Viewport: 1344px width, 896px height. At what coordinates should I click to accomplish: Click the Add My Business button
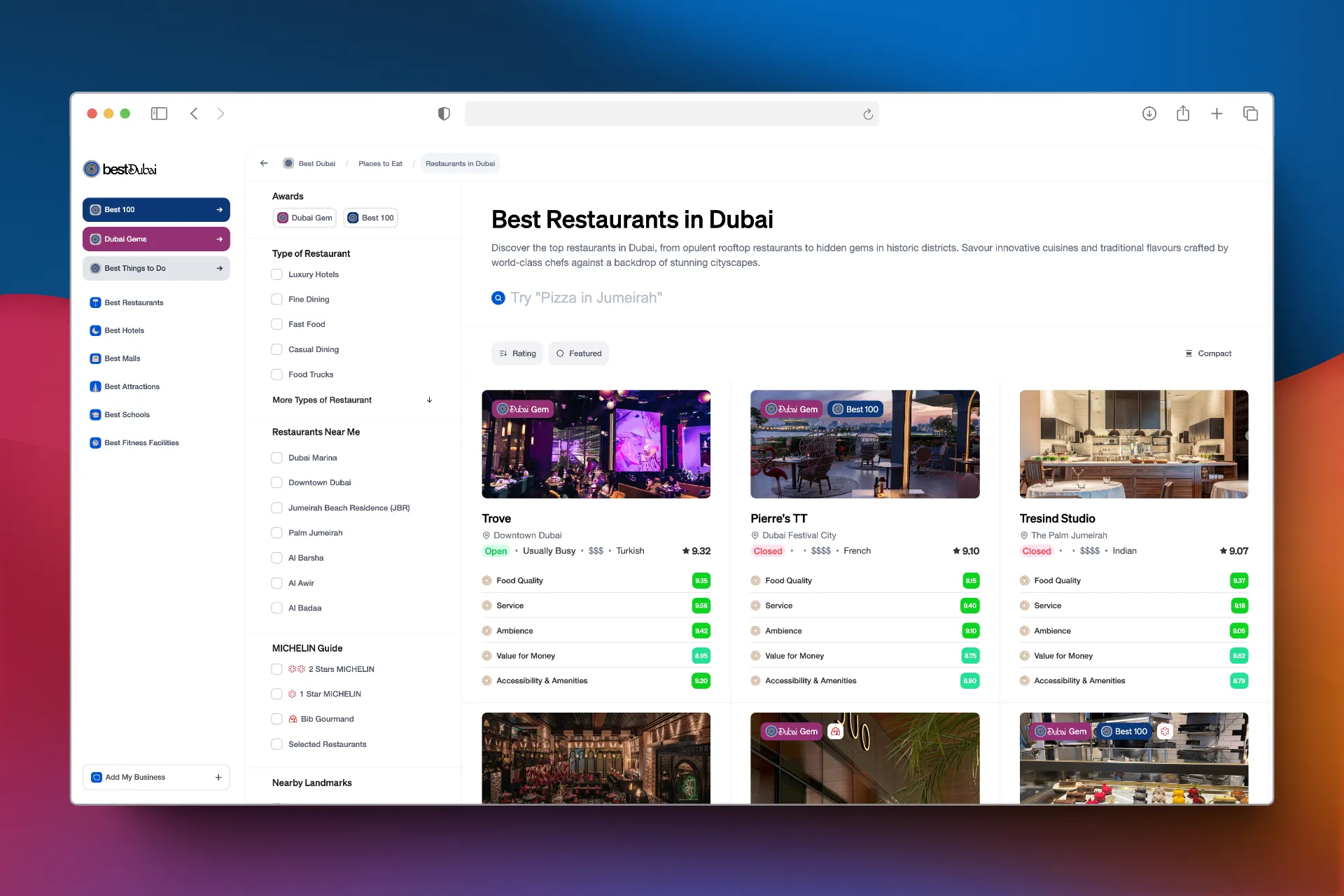156,777
